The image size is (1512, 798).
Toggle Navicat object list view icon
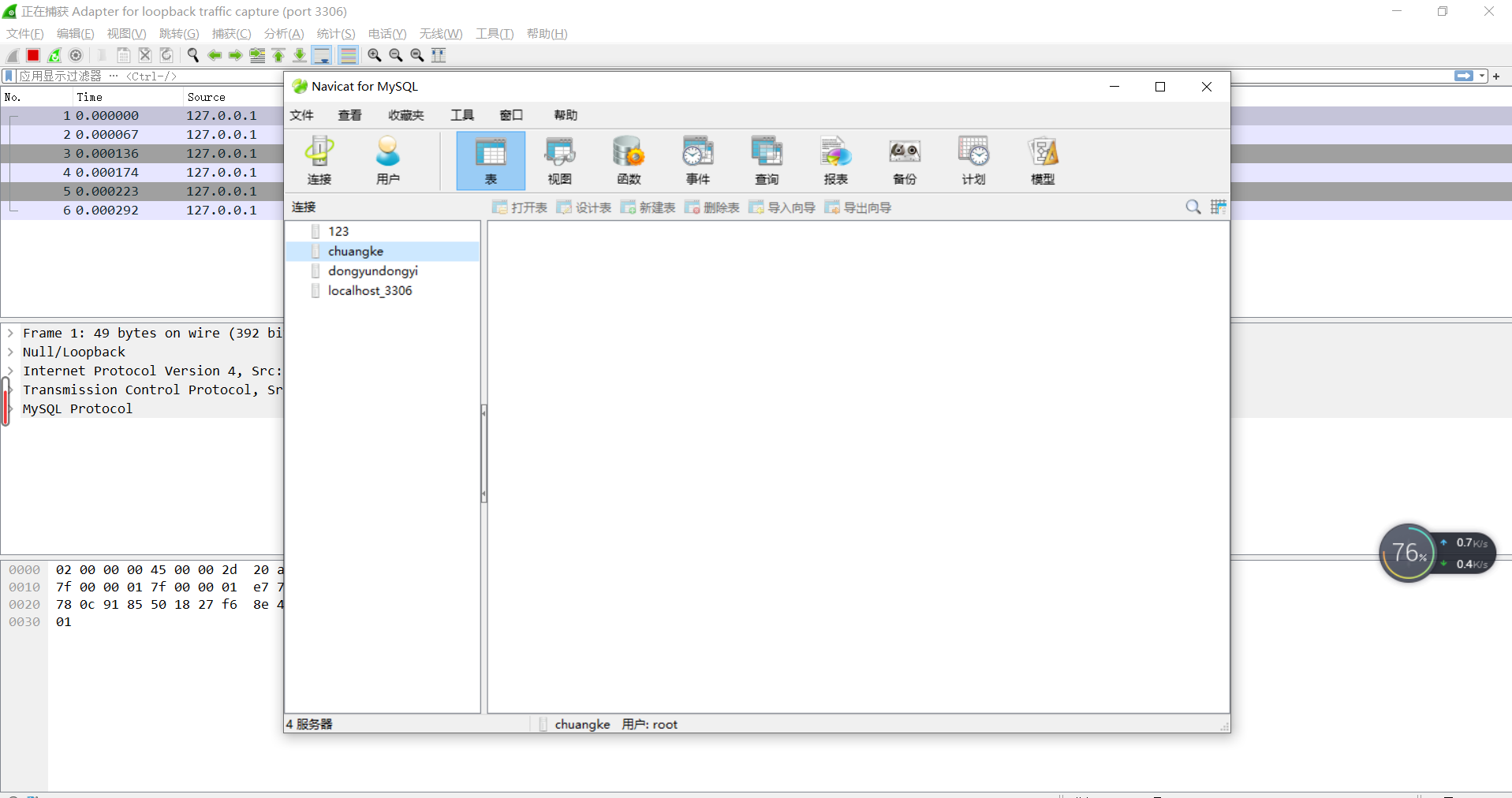coord(1219,207)
